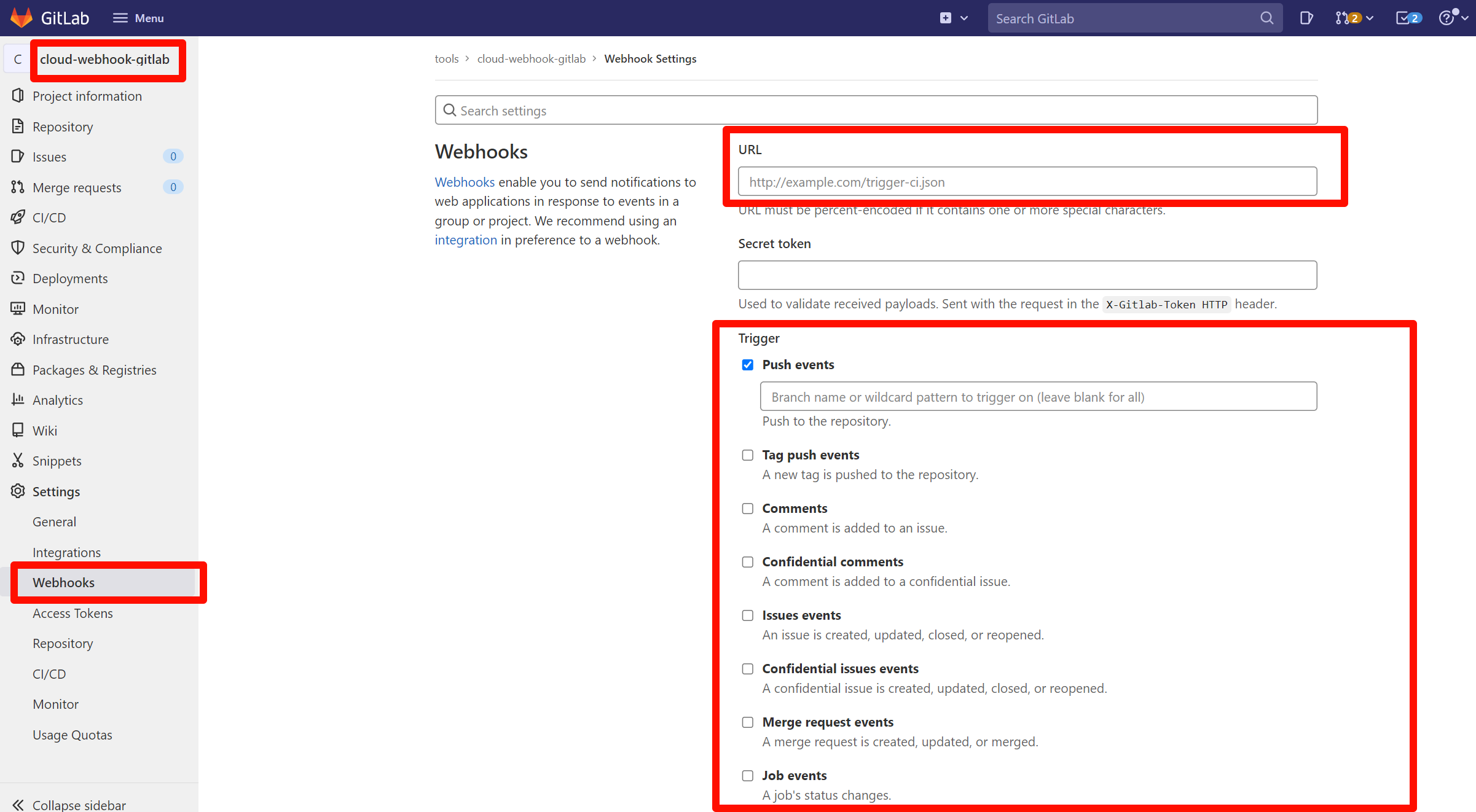Open the settings Repository sub-item below Access Tokens
Image resolution: width=1476 pixels, height=812 pixels.
63,643
